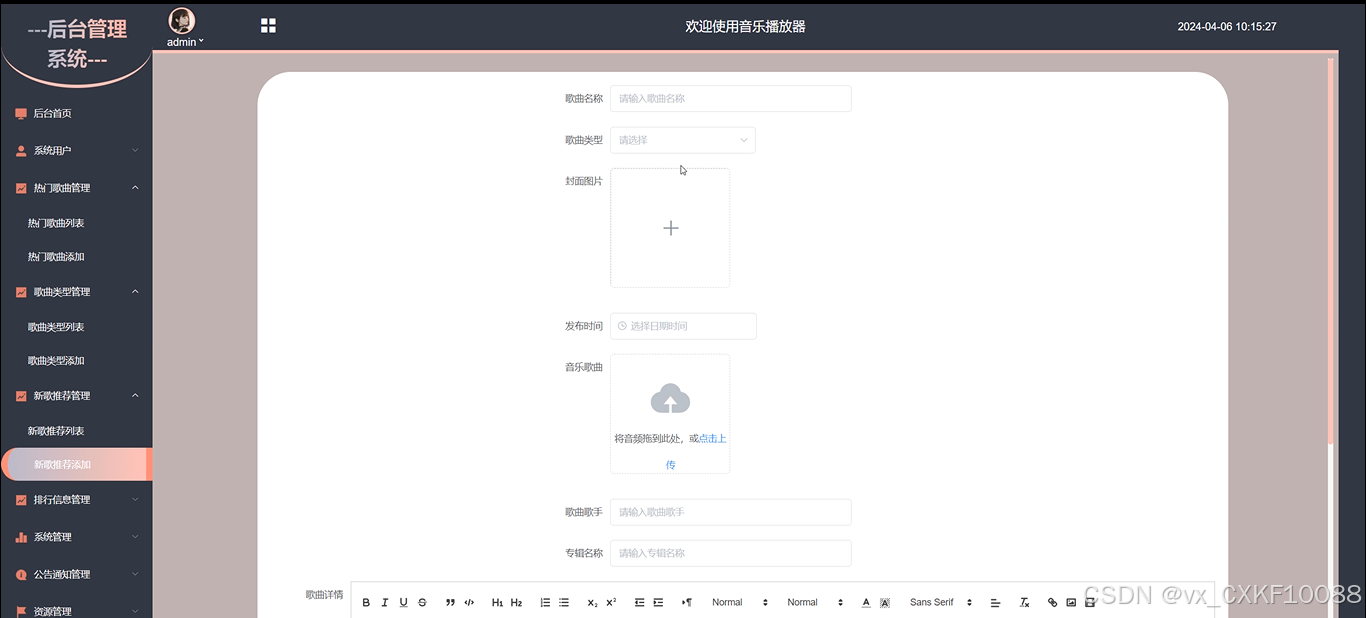Expand the 系统管理 menu
This screenshot has height=618, width=1366.
pos(76,537)
